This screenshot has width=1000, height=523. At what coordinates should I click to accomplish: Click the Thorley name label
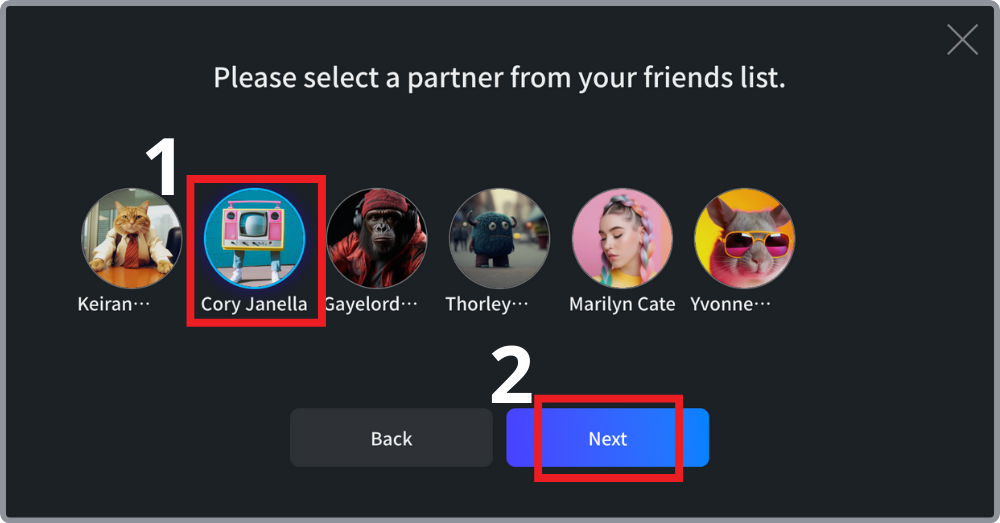(487, 304)
